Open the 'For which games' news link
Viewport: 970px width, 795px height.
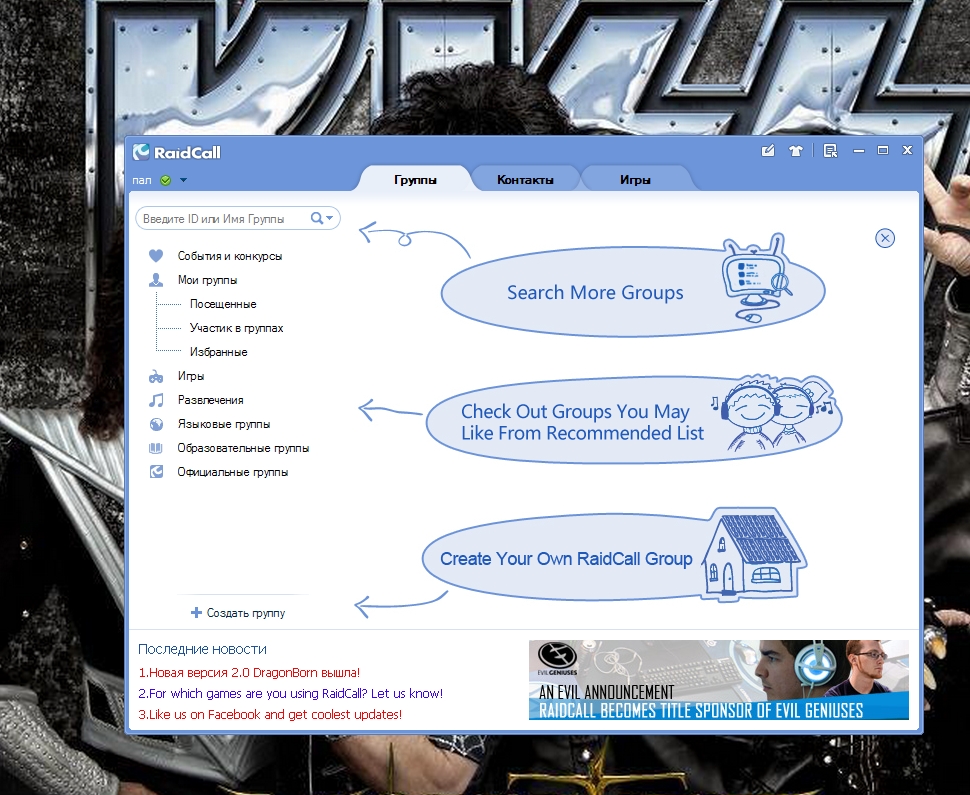click(x=290, y=694)
